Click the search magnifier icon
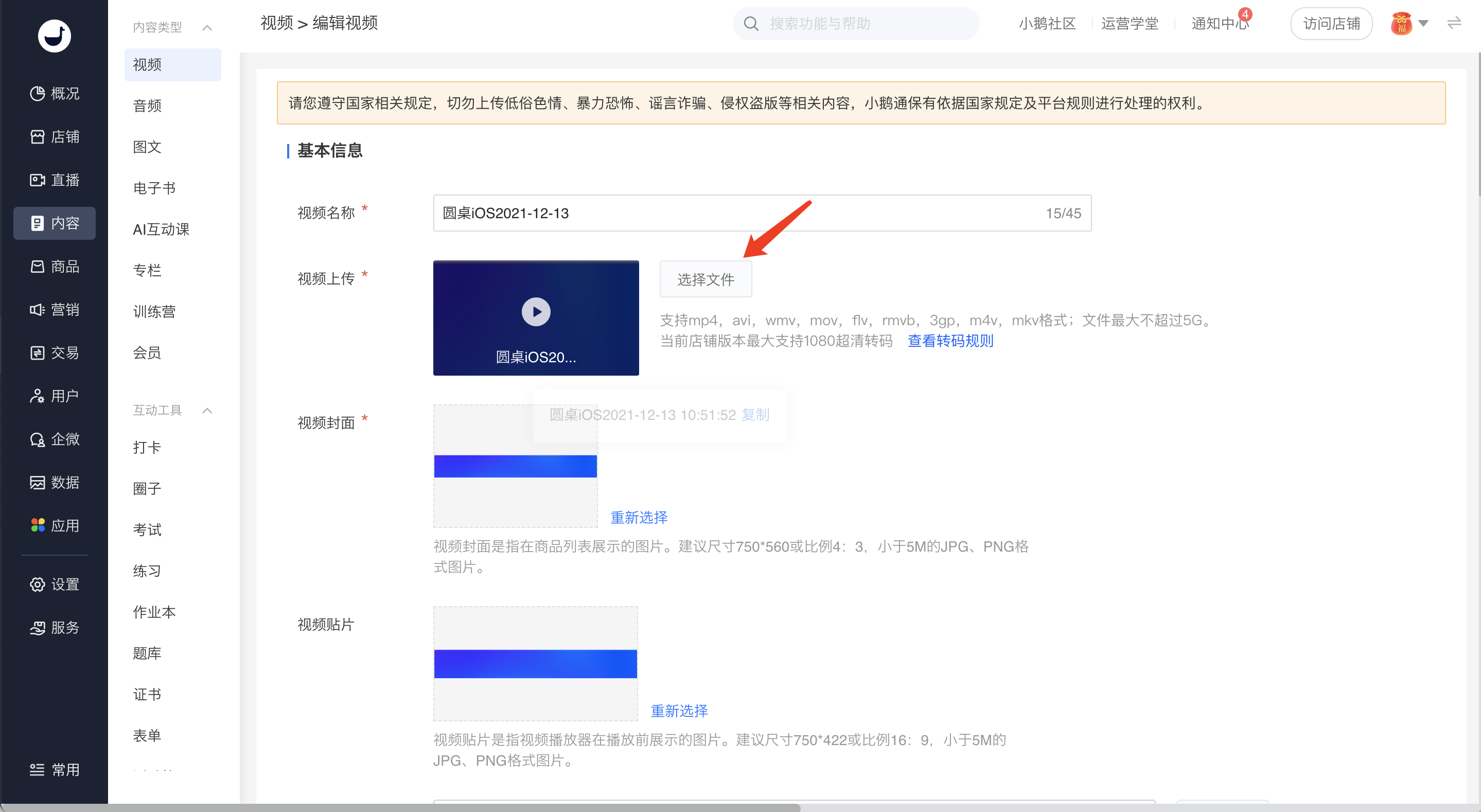The height and width of the screenshot is (812, 1481). coord(751,24)
